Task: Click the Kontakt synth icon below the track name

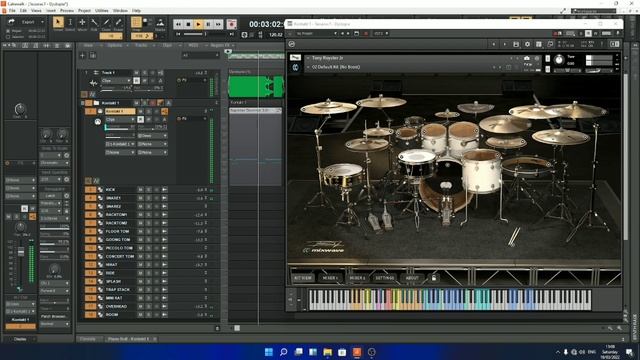Action: click(98, 122)
